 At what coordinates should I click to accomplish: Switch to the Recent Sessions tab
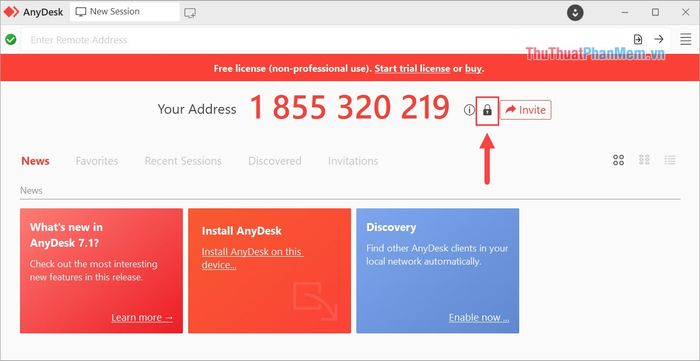[183, 161]
